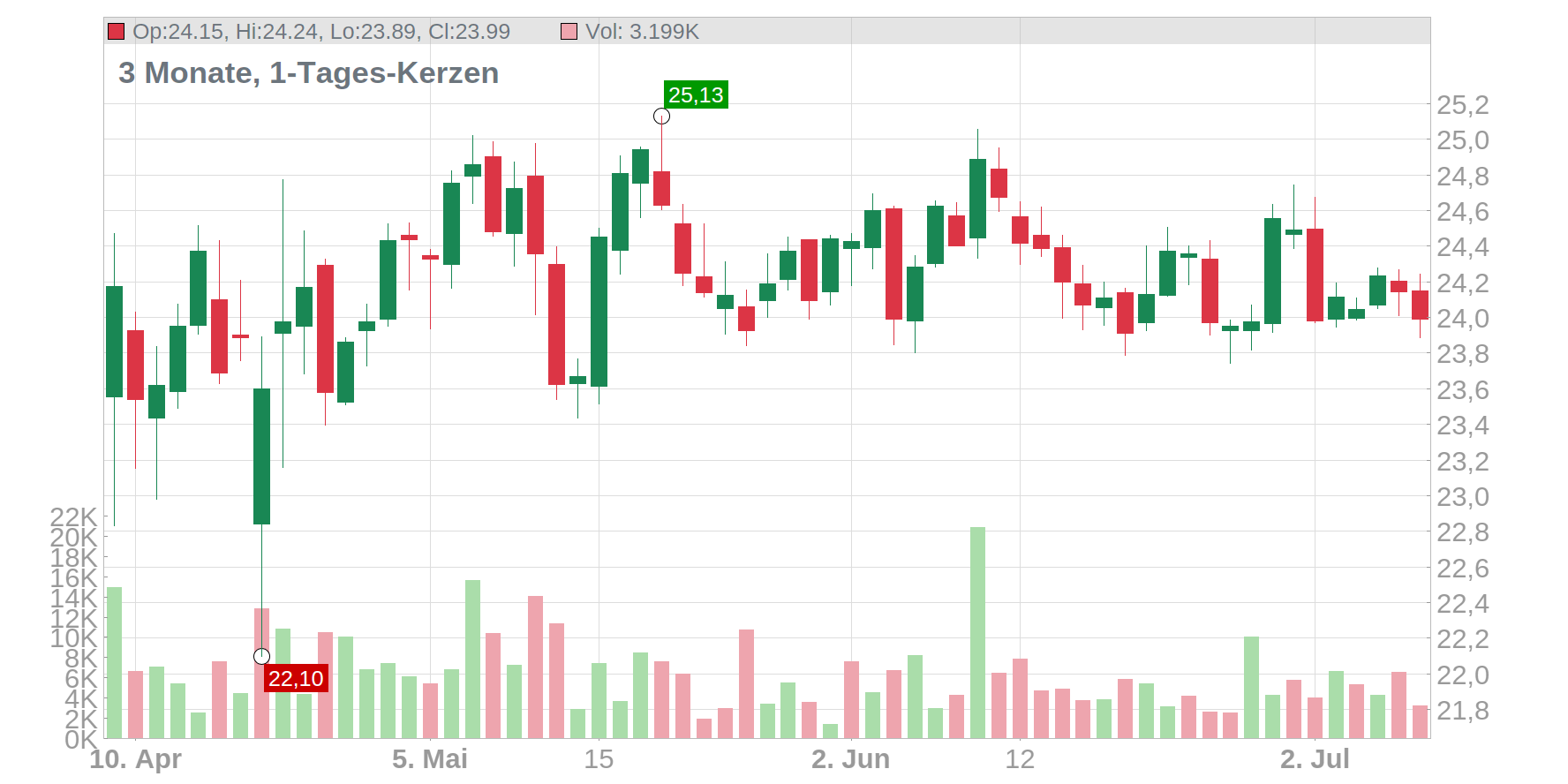Click the '10. Apr' date axis label

click(135, 759)
